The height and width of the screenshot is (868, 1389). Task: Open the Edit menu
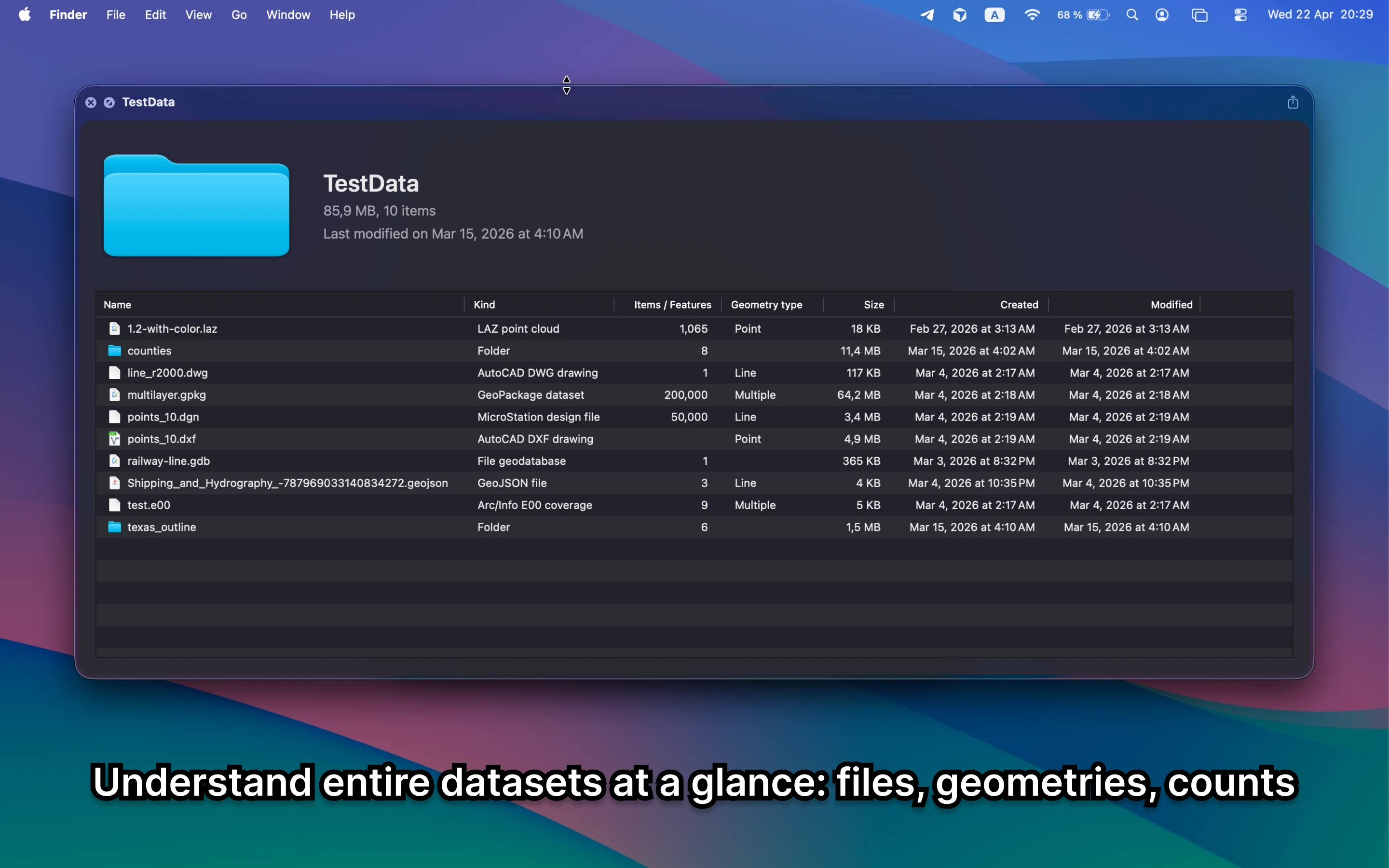pyautogui.click(x=155, y=15)
